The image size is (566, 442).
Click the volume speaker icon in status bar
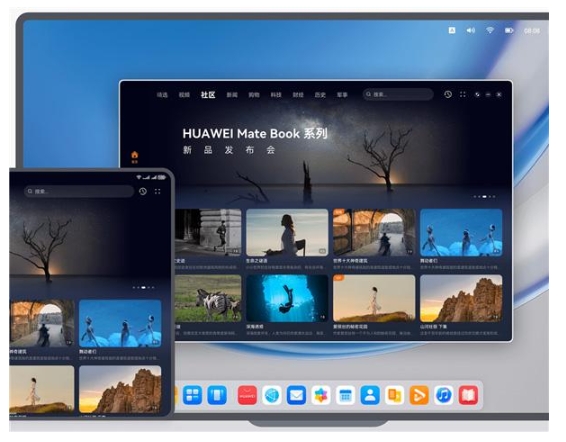(471, 30)
